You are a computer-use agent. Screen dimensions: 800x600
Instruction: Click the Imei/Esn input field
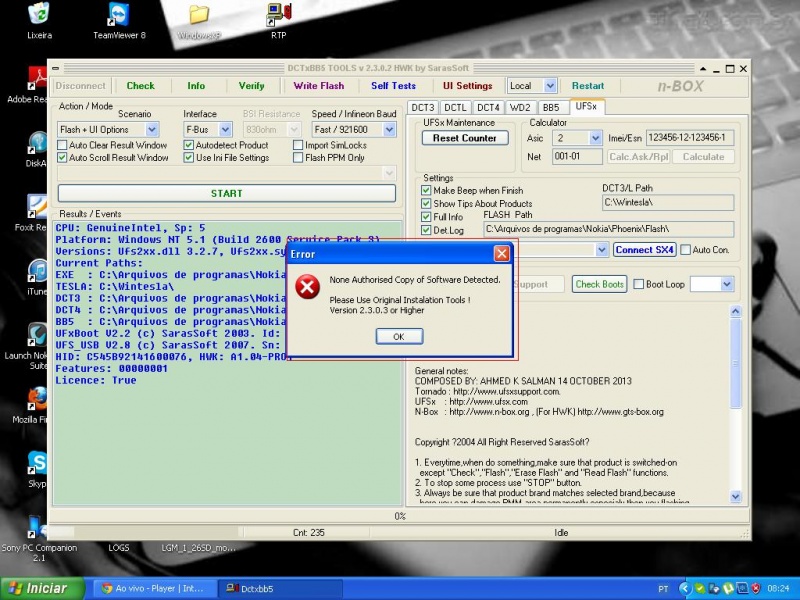pyautogui.click(x=690, y=138)
